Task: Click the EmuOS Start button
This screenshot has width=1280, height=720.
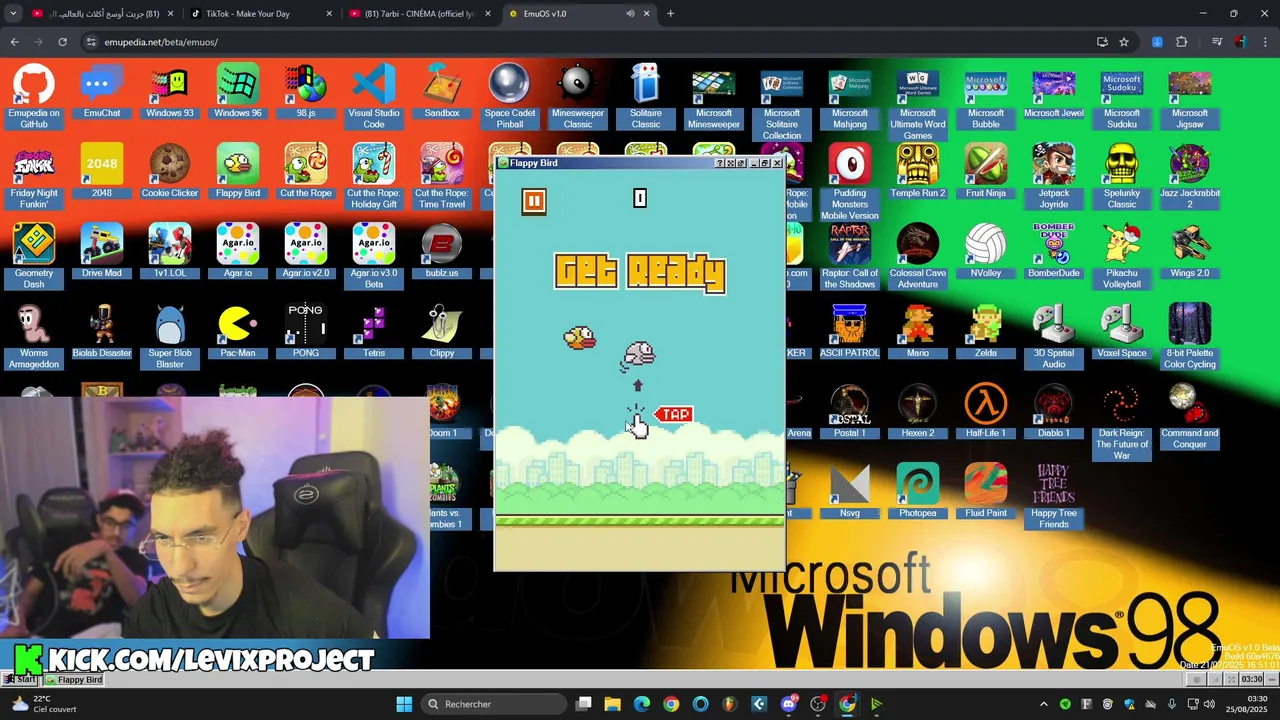Action: pos(20,680)
